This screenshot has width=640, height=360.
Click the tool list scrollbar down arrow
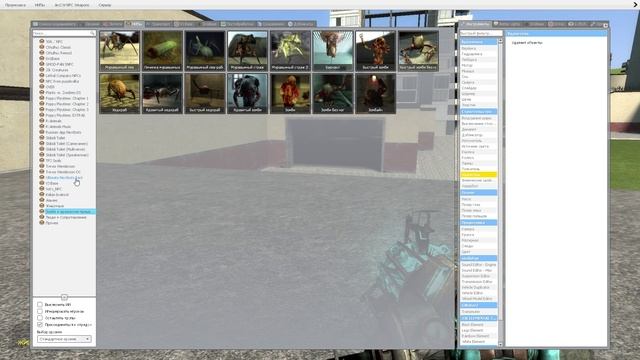click(500, 345)
